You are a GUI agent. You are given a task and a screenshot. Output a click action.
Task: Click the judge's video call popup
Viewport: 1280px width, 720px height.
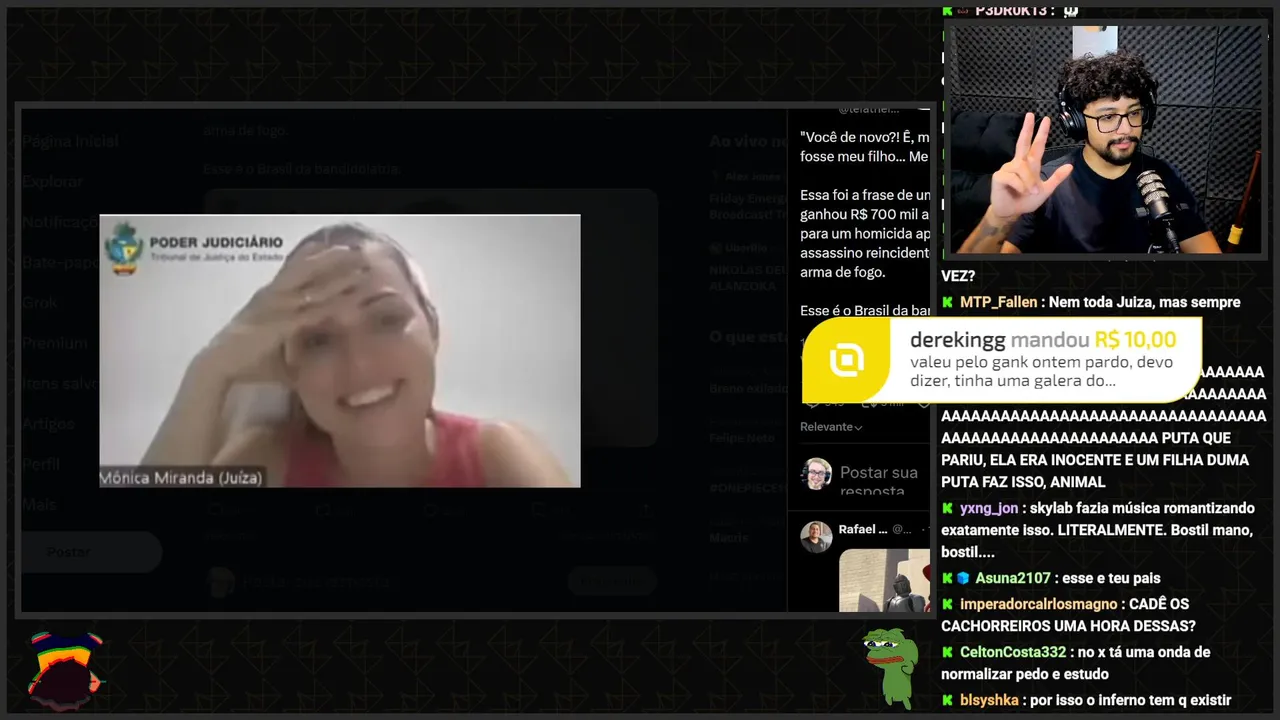[340, 351]
